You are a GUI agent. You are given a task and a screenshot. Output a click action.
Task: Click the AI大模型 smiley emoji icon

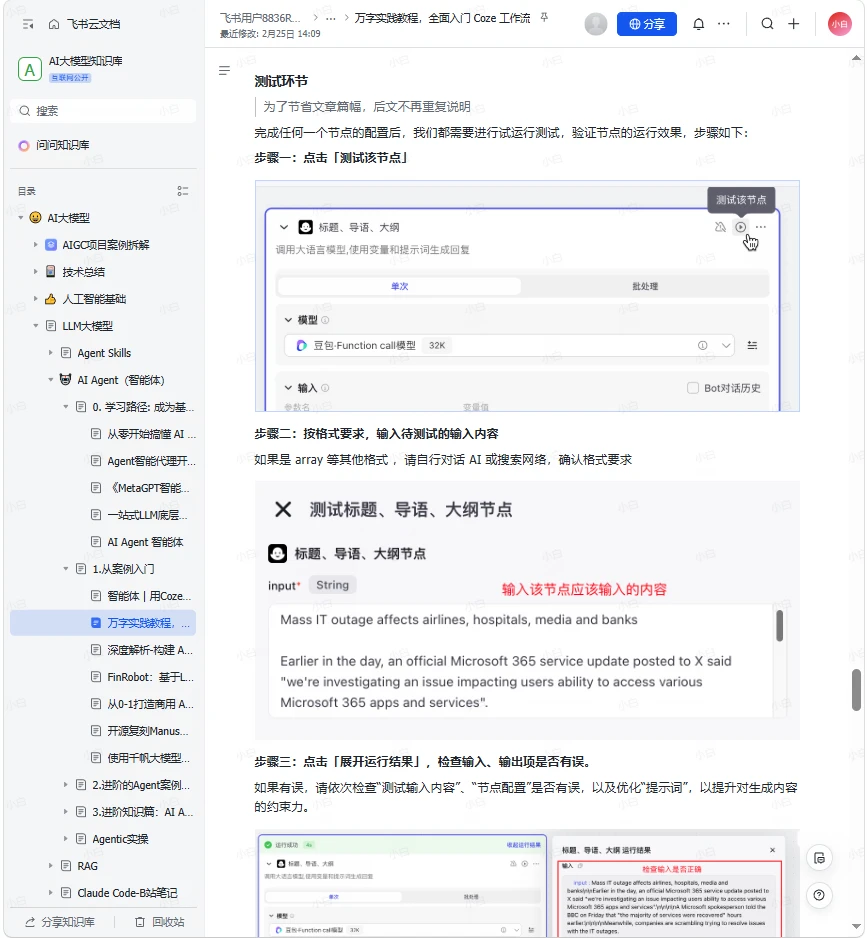36,217
